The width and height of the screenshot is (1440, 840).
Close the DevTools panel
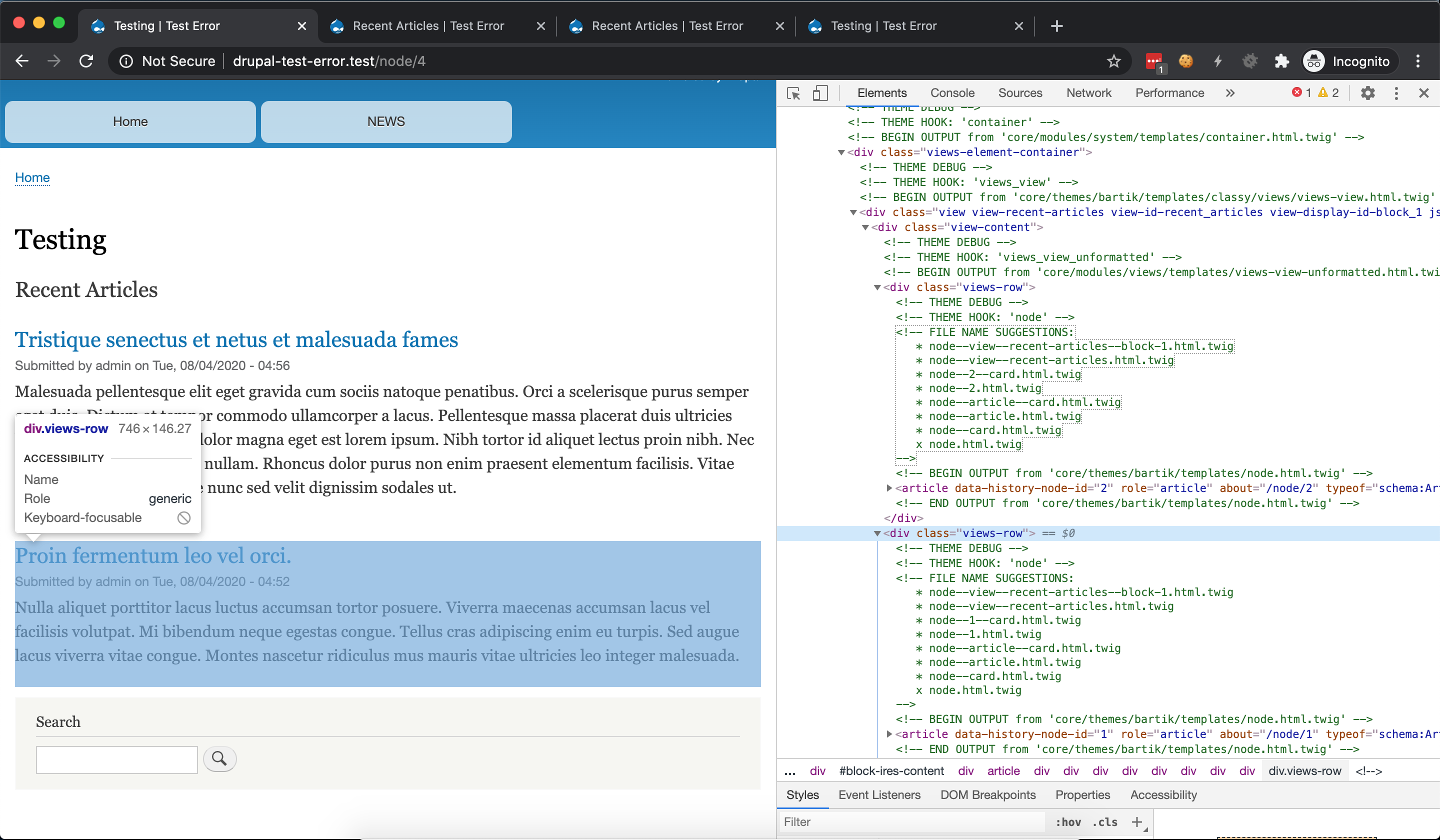tap(1424, 93)
